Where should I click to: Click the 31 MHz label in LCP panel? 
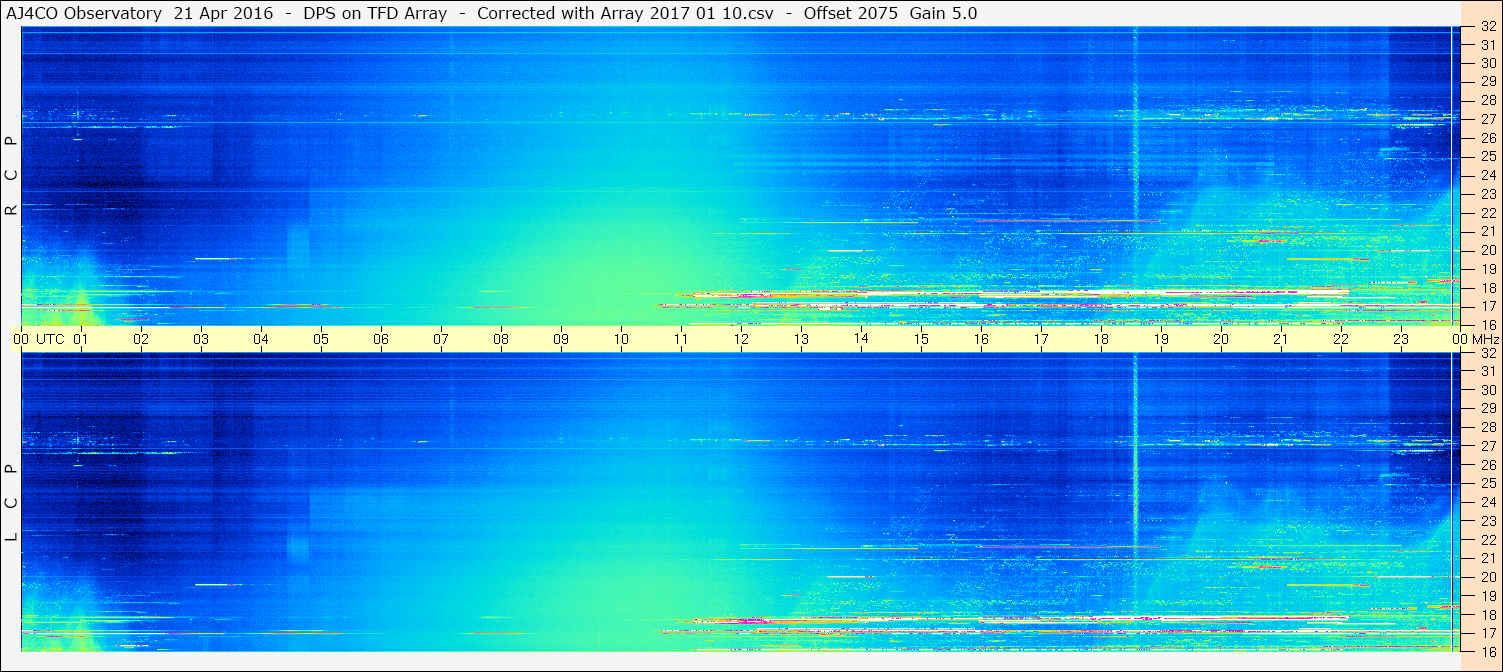click(1487, 371)
